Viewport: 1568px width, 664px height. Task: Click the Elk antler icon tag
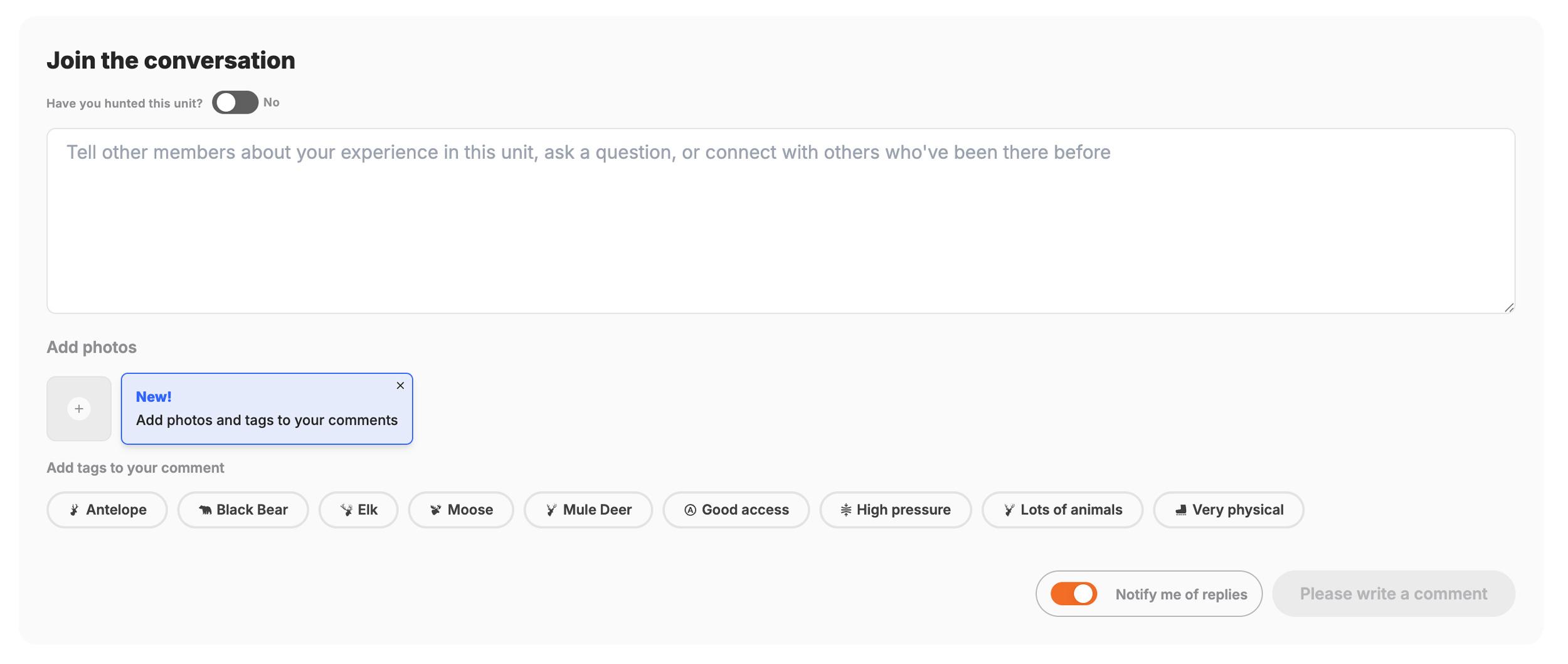(347, 510)
